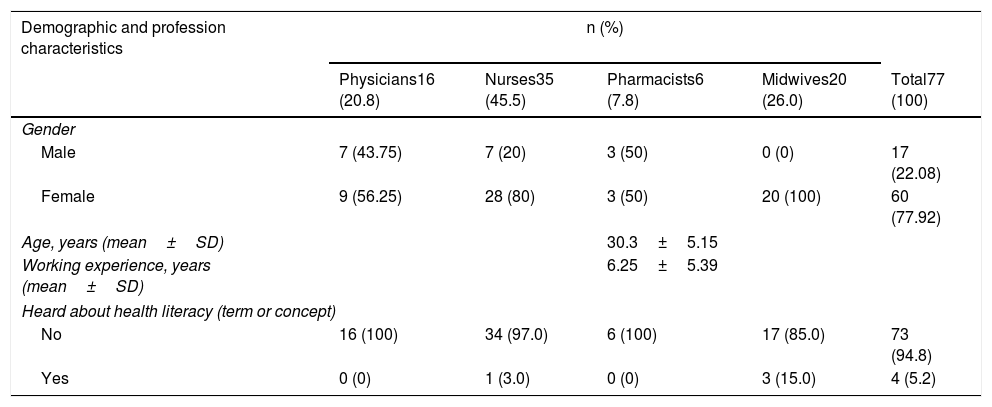Select the working experience value 6.25 ± 5.39

click(663, 265)
